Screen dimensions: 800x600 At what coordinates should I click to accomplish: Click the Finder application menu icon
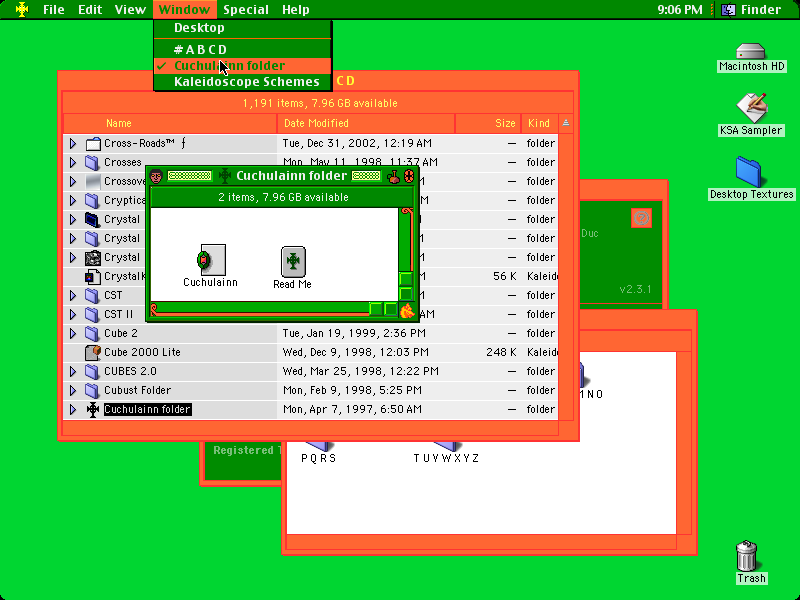pyautogui.click(x=728, y=9)
